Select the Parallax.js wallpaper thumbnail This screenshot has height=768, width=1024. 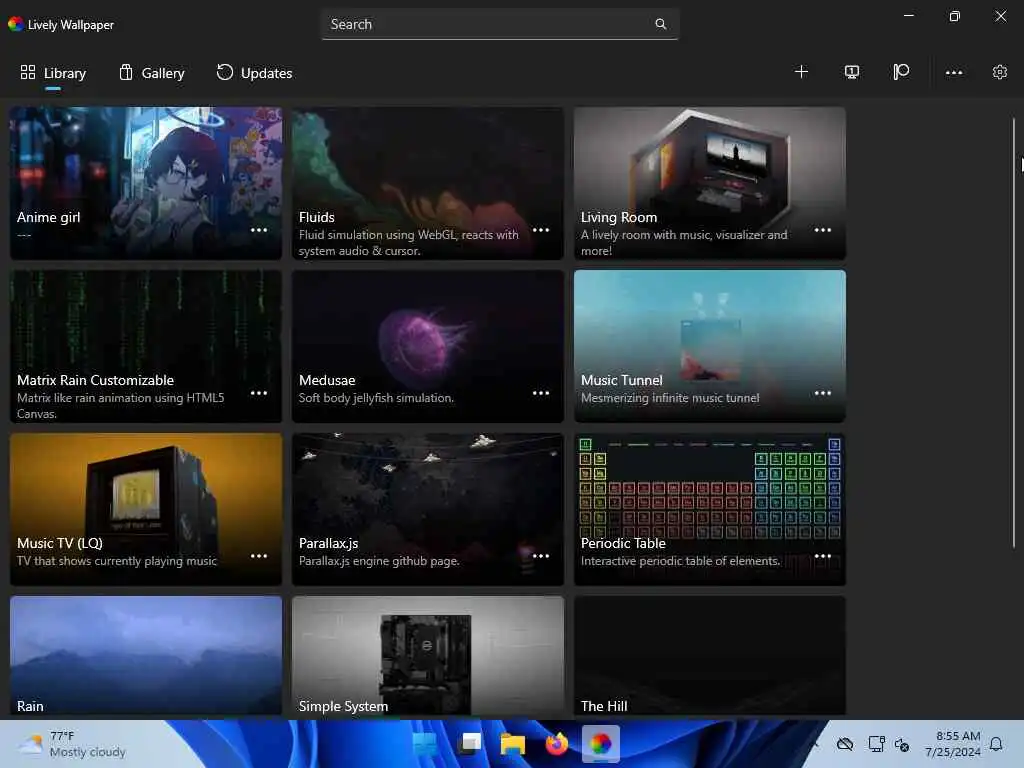(x=428, y=509)
